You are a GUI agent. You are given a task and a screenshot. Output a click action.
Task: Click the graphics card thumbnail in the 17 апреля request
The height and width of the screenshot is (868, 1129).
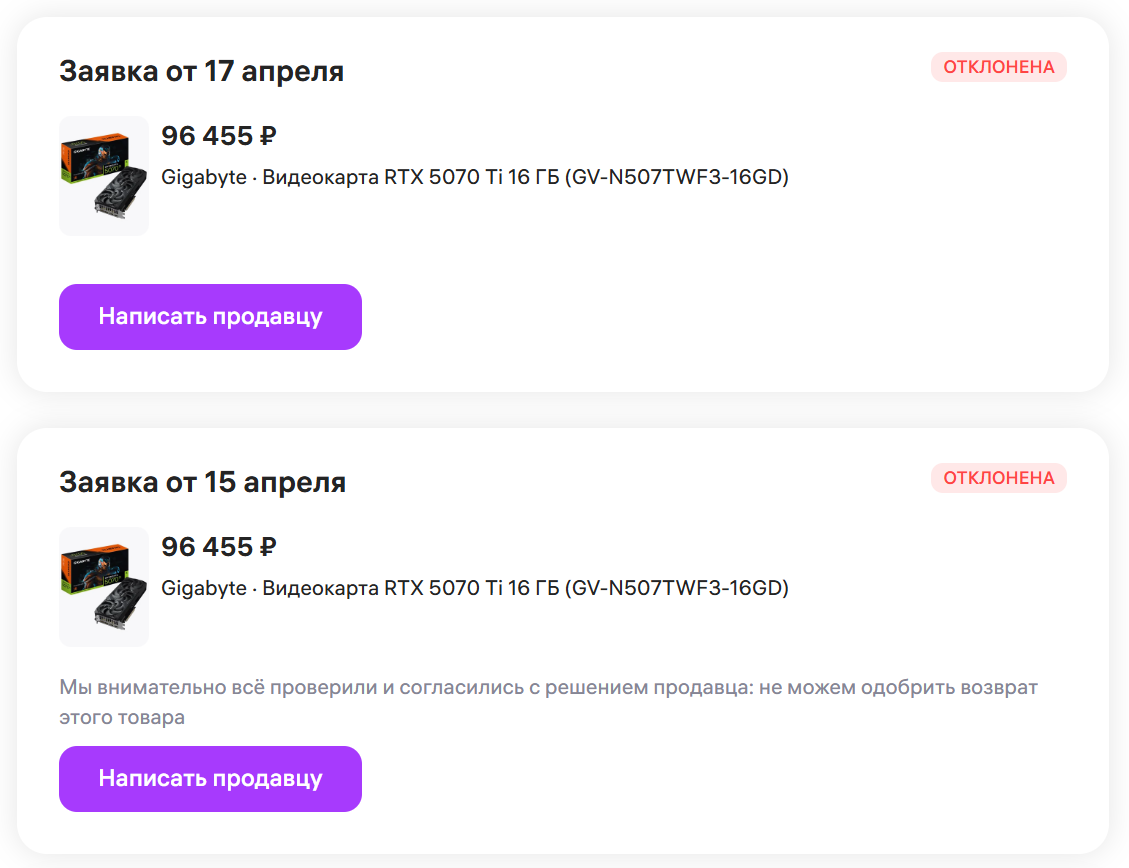(x=104, y=176)
